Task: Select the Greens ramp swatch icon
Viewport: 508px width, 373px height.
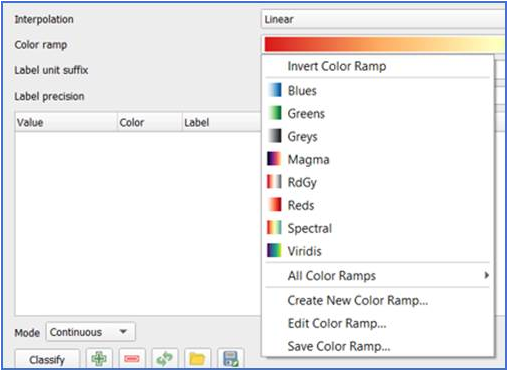Action: pos(274,113)
